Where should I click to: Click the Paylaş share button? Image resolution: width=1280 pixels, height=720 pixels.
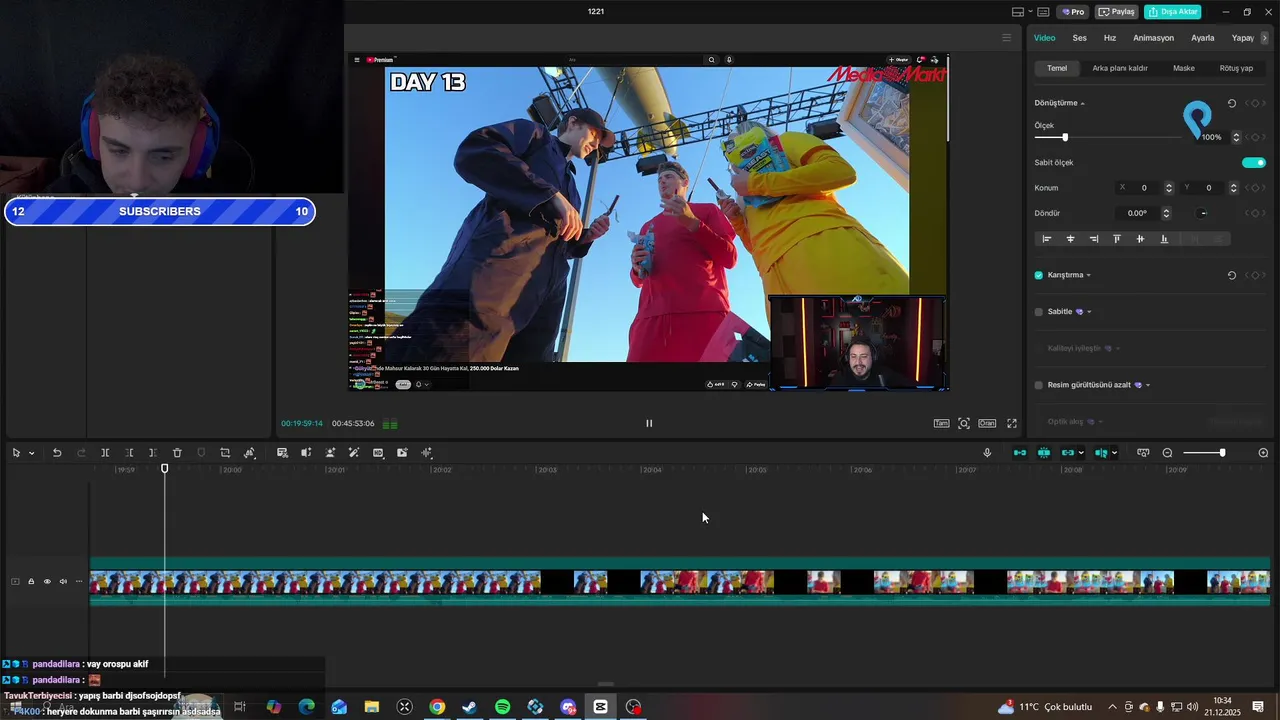[1117, 12]
